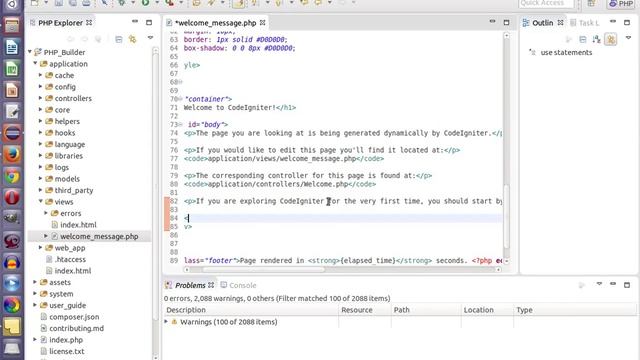Select 'use statements' in Outline
640x360 pixels.
point(566,52)
